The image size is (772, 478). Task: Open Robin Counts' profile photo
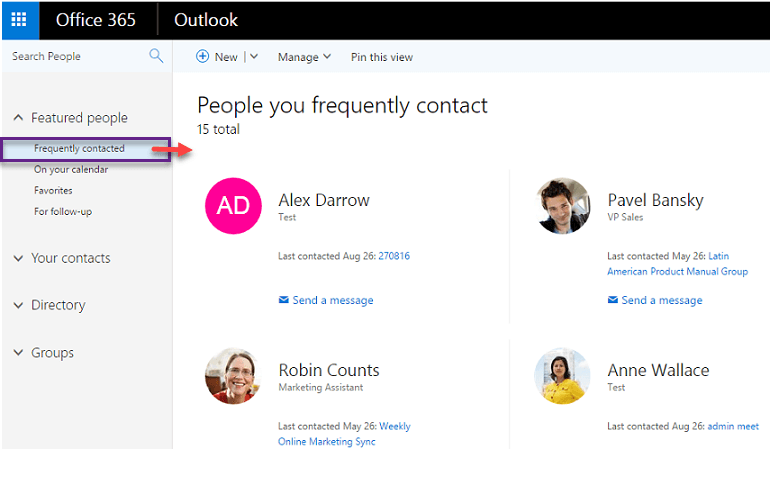point(233,376)
